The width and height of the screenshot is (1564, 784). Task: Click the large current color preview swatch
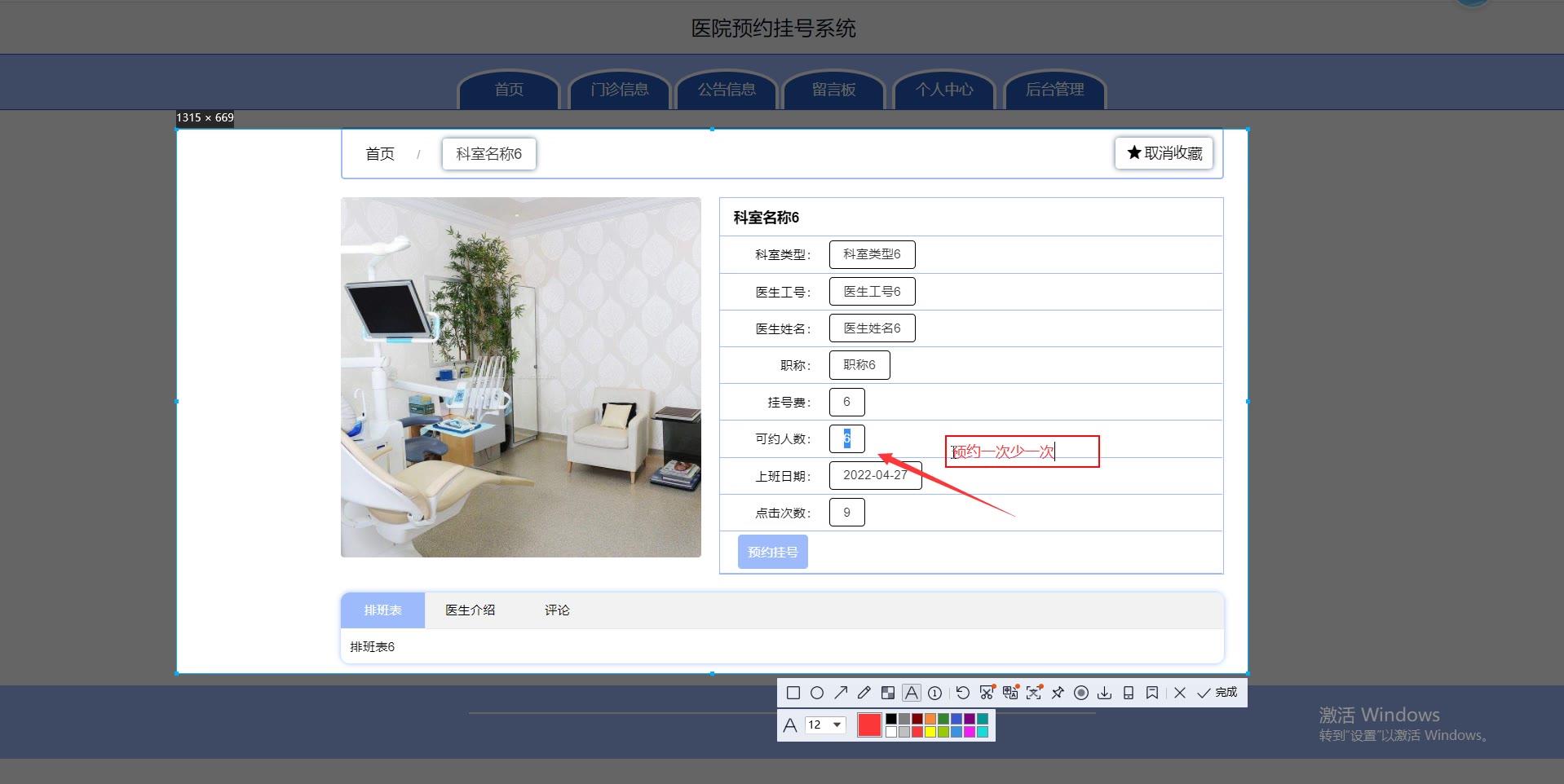pos(869,725)
